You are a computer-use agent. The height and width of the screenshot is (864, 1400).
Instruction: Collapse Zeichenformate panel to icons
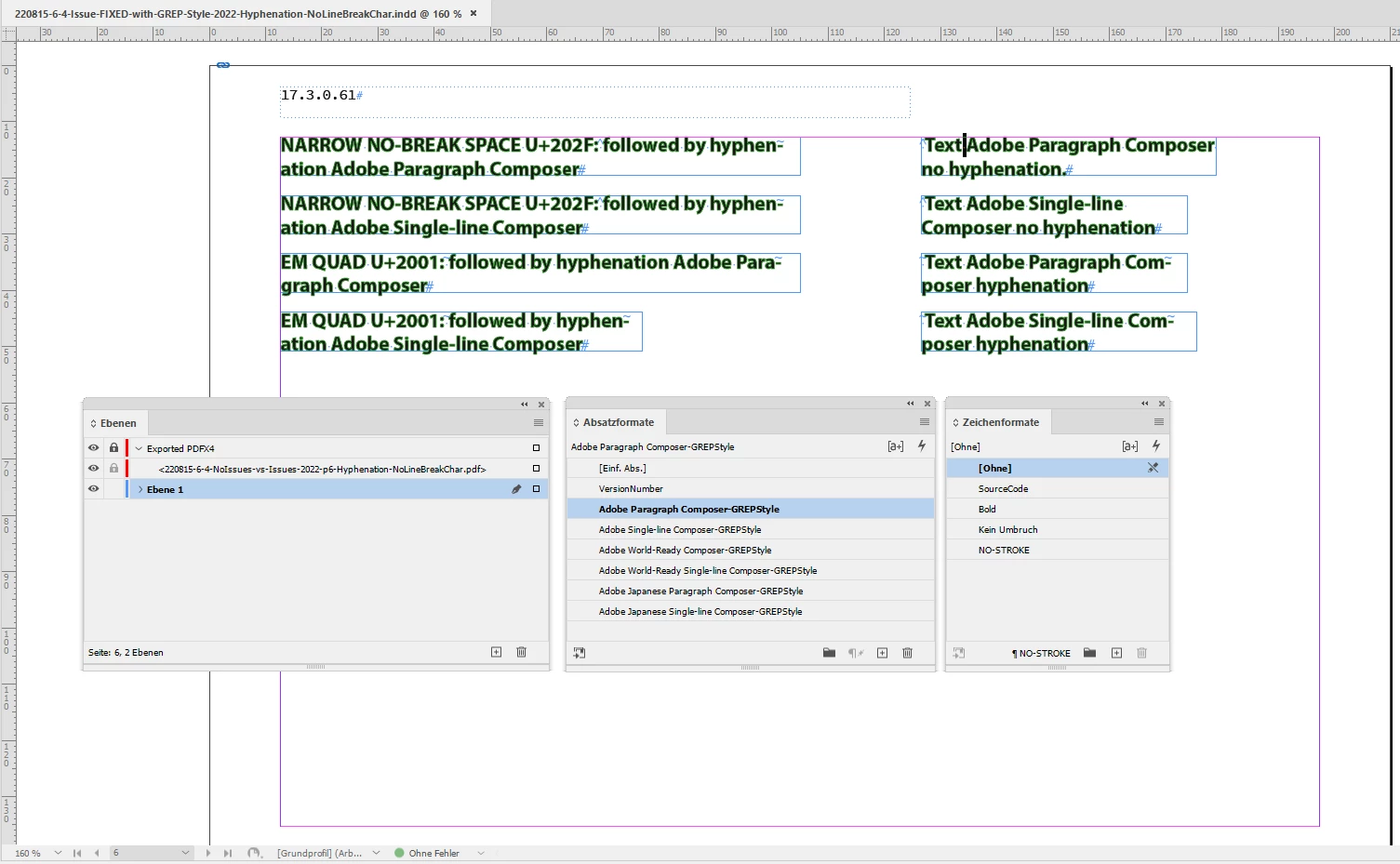[1145, 404]
